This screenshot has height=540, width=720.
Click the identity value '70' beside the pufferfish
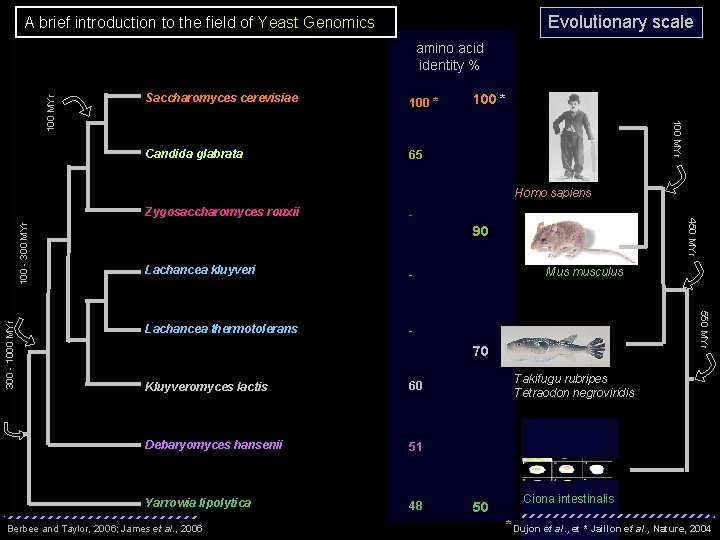pyautogui.click(x=480, y=351)
